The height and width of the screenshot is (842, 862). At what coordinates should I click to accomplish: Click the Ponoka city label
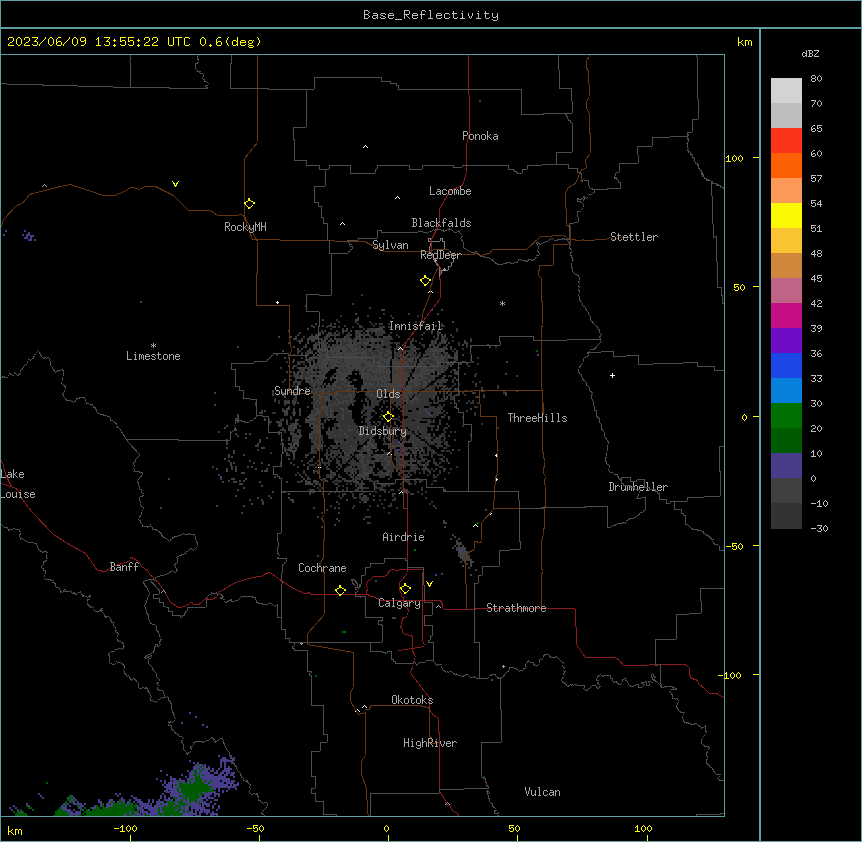tap(480, 136)
